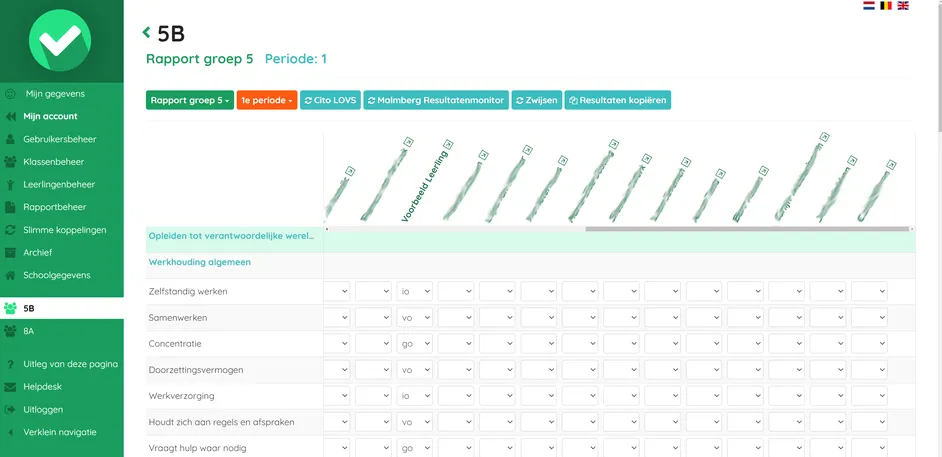The image size is (942, 457).
Task: Click the Mijn gegevens smiley icon
Action: click(x=10, y=94)
